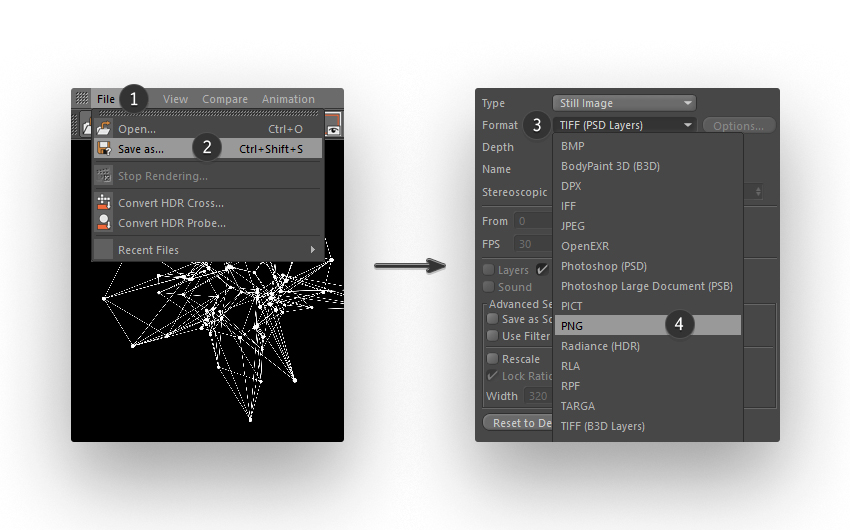Enable the Use Filter checkbox
This screenshot has height=530, width=850.
[493, 335]
